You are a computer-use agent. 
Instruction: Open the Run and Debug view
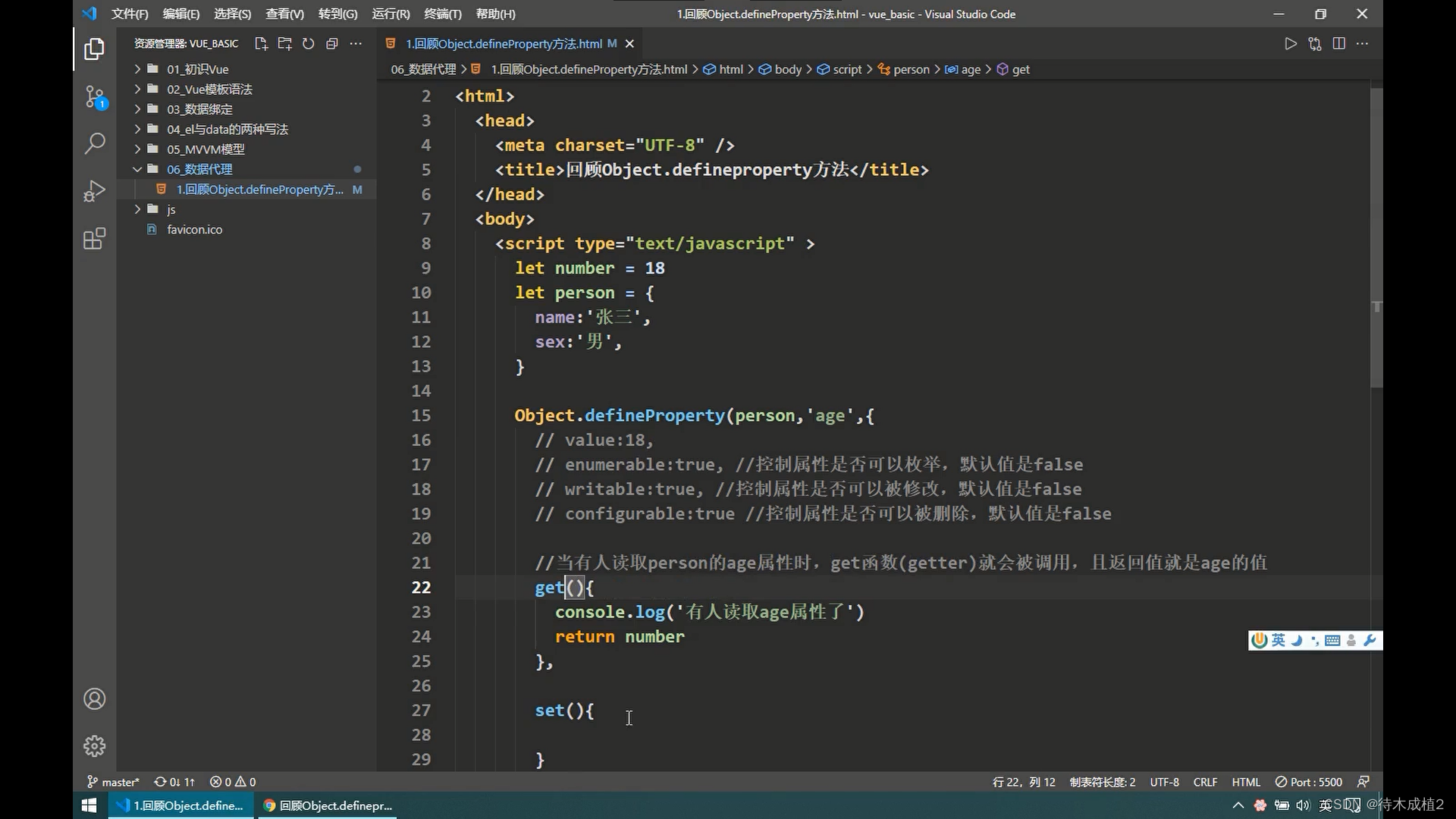click(x=94, y=191)
